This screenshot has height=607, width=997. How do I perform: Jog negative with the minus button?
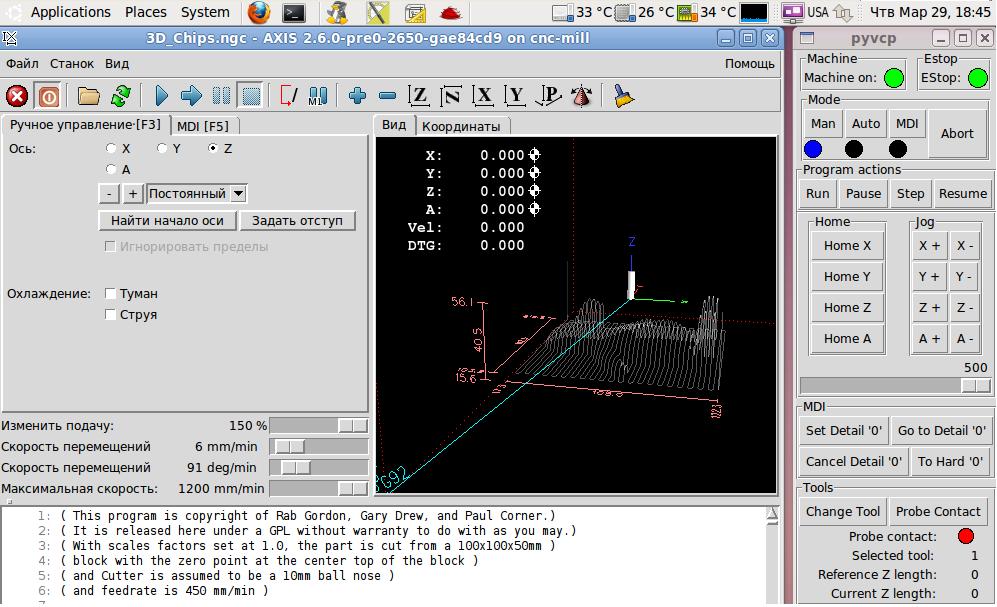109,194
